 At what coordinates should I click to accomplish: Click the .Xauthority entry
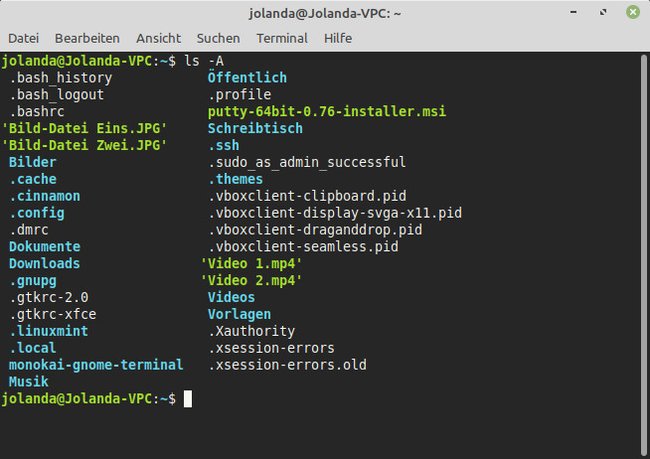[252, 331]
